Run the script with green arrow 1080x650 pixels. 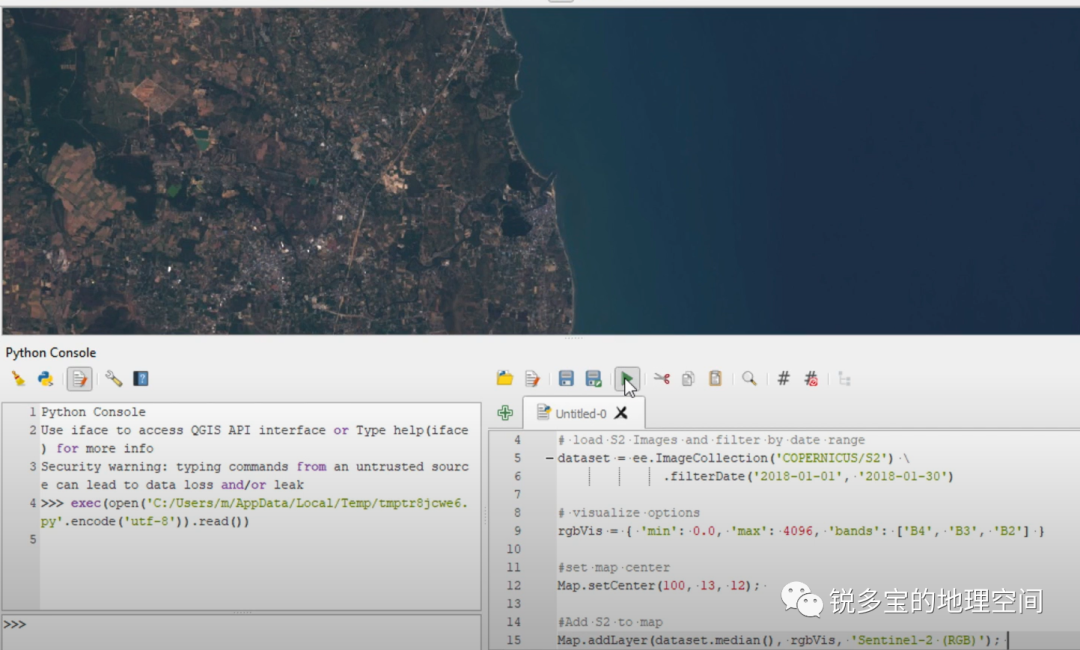[626, 378]
